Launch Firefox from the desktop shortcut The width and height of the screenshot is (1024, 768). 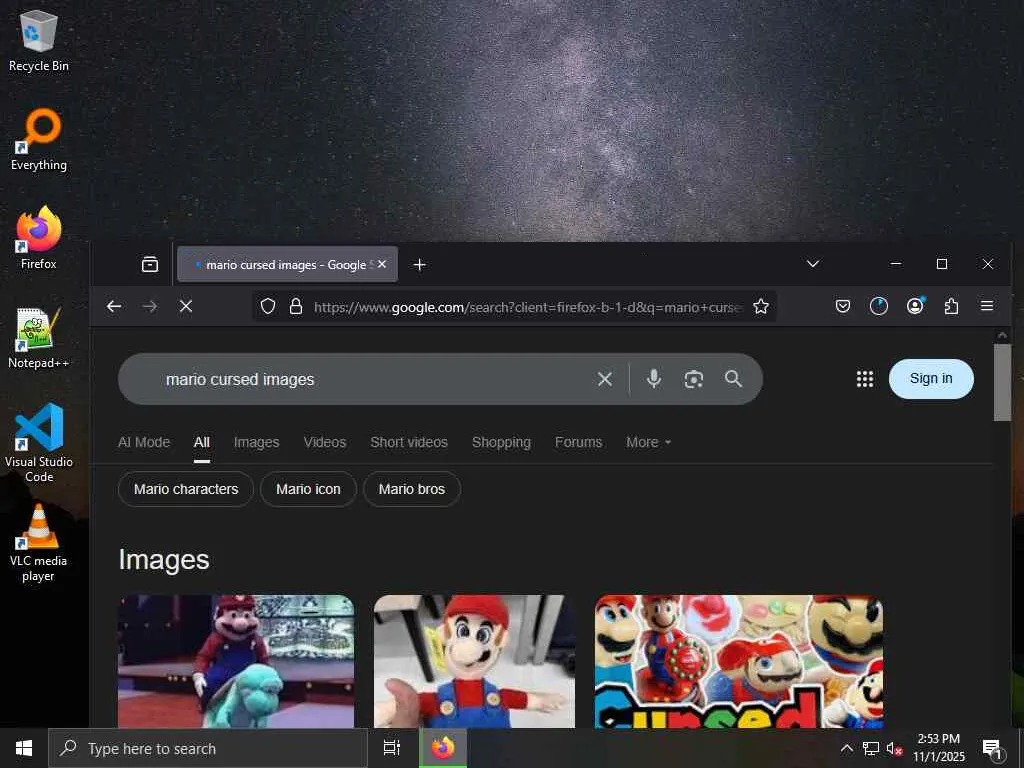point(39,238)
